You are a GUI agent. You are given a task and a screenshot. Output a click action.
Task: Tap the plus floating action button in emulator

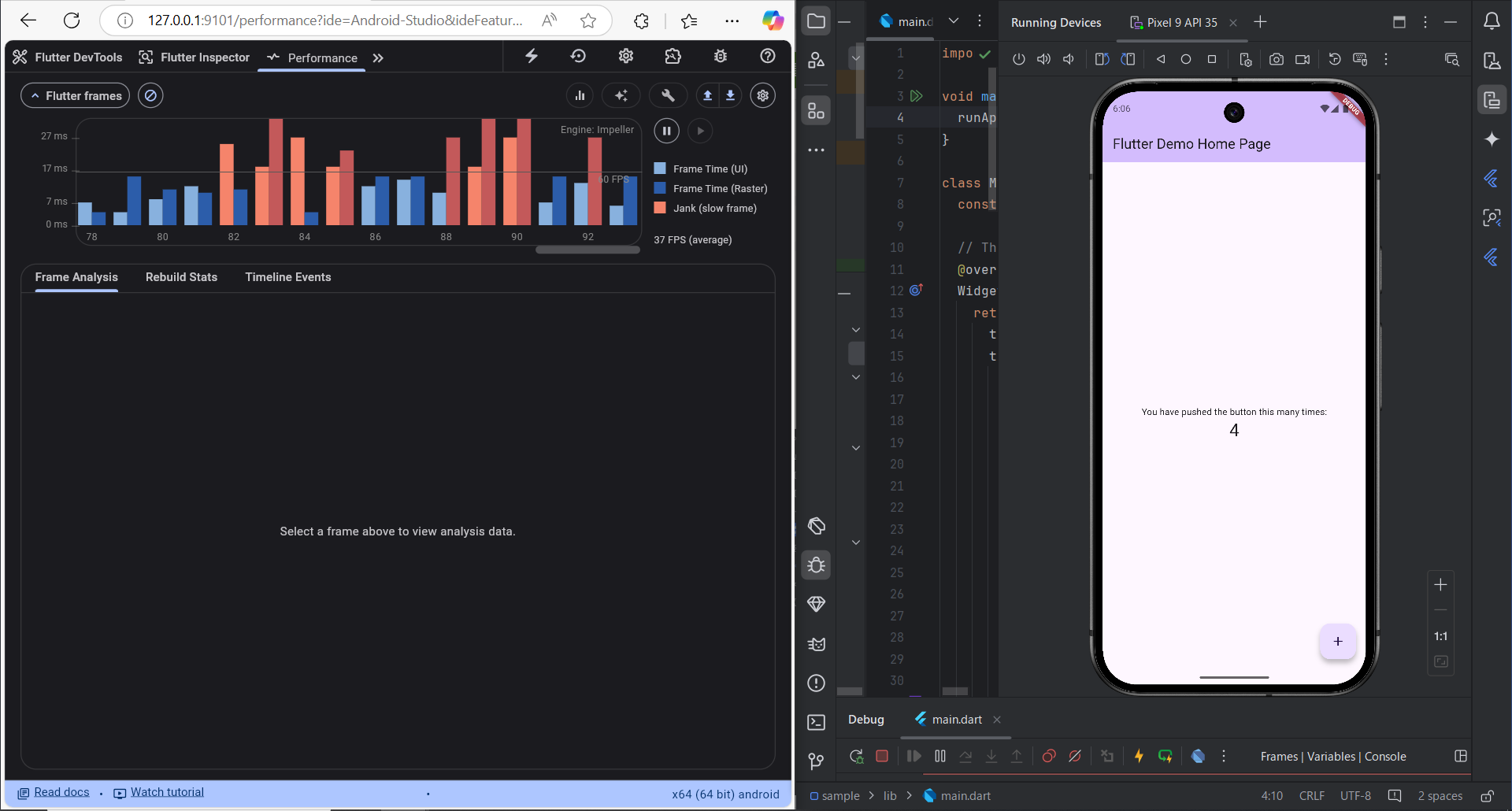[1337, 641]
